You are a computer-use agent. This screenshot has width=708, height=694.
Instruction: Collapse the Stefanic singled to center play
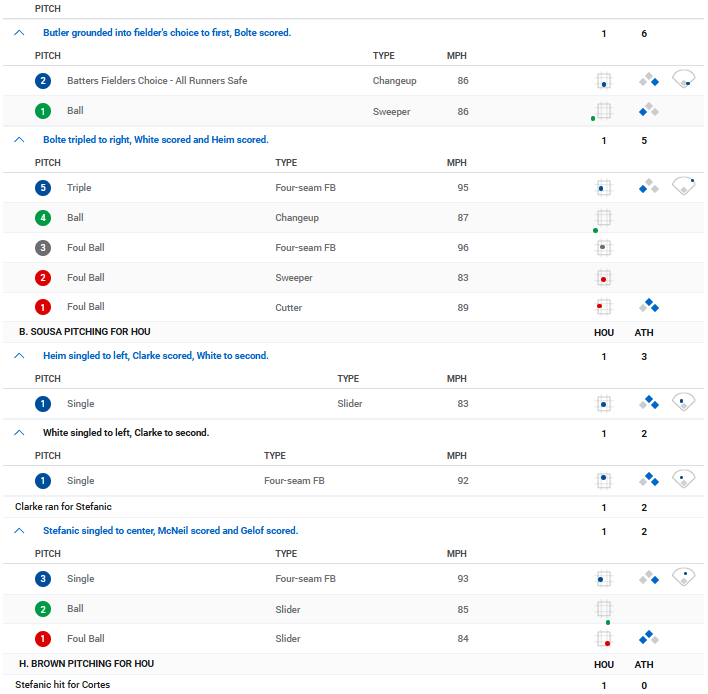19,531
